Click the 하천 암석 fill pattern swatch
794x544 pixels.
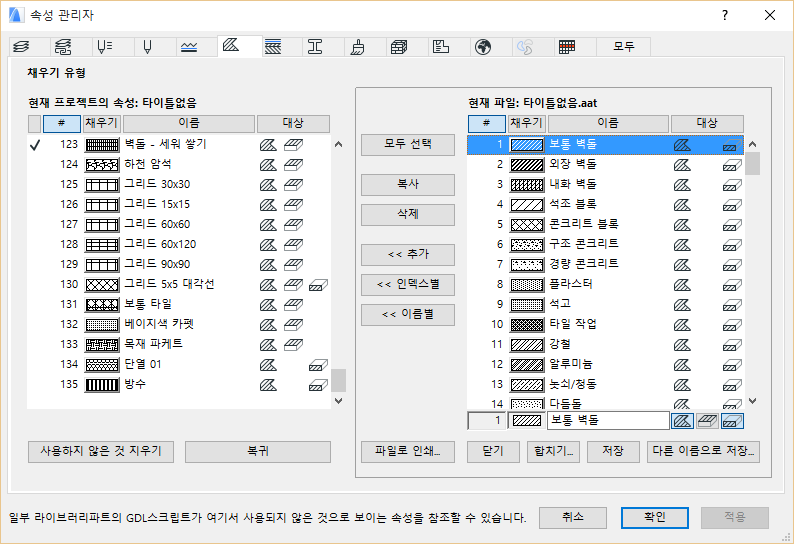(x=102, y=165)
